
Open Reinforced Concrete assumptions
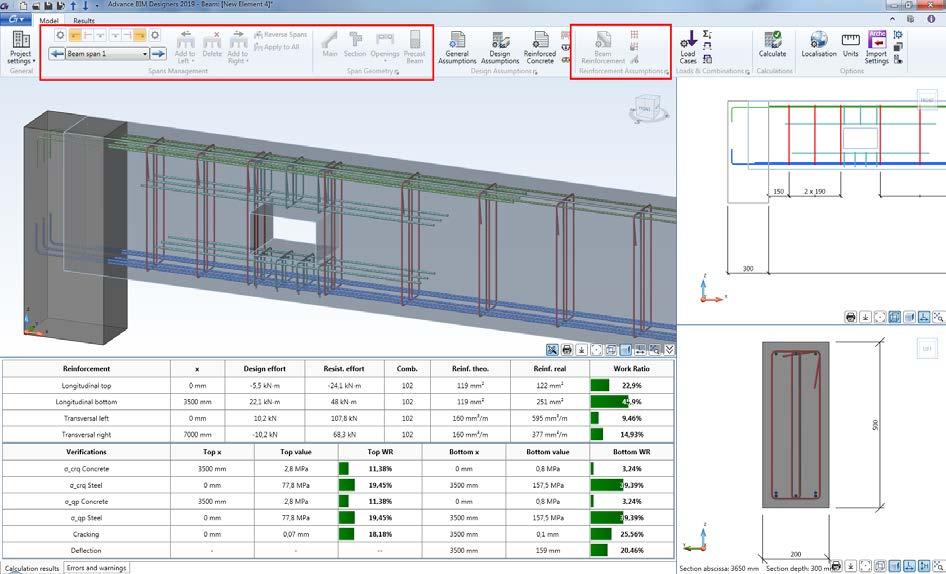[539, 48]
